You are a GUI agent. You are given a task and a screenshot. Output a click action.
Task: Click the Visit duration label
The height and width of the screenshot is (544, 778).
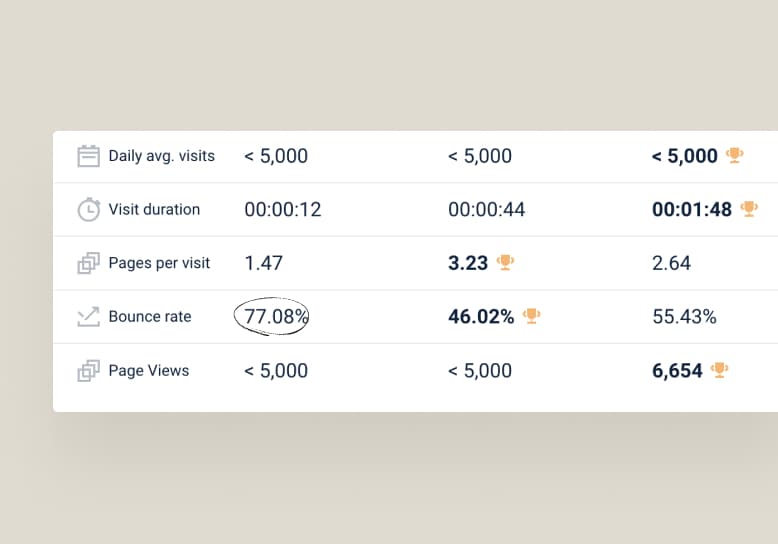tap(154, 210)
